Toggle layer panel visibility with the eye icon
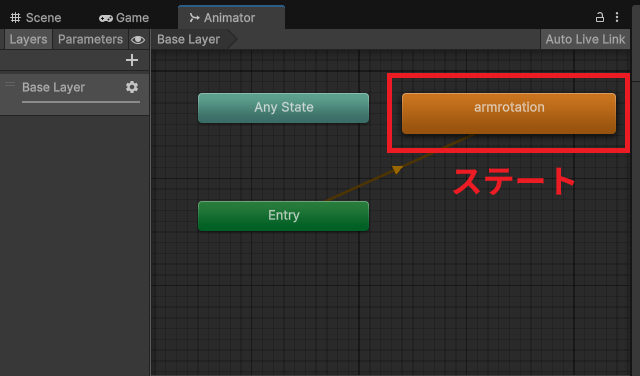Viewport: 640px width, 376px height. 138,40
